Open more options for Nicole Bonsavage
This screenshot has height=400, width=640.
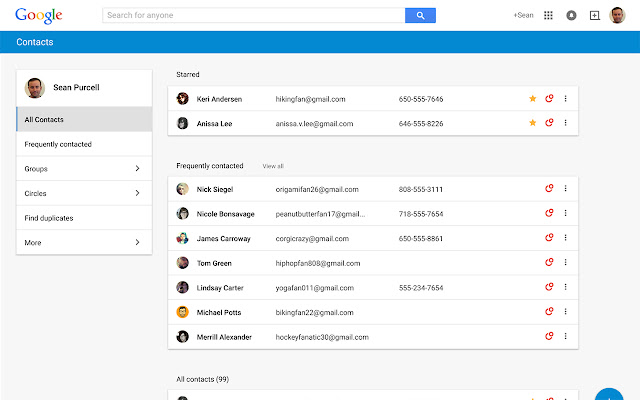tap(565, 213)
